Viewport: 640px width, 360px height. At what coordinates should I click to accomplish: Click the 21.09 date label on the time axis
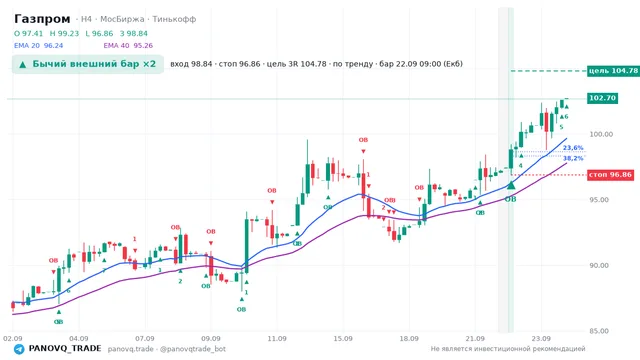[475, 338]
